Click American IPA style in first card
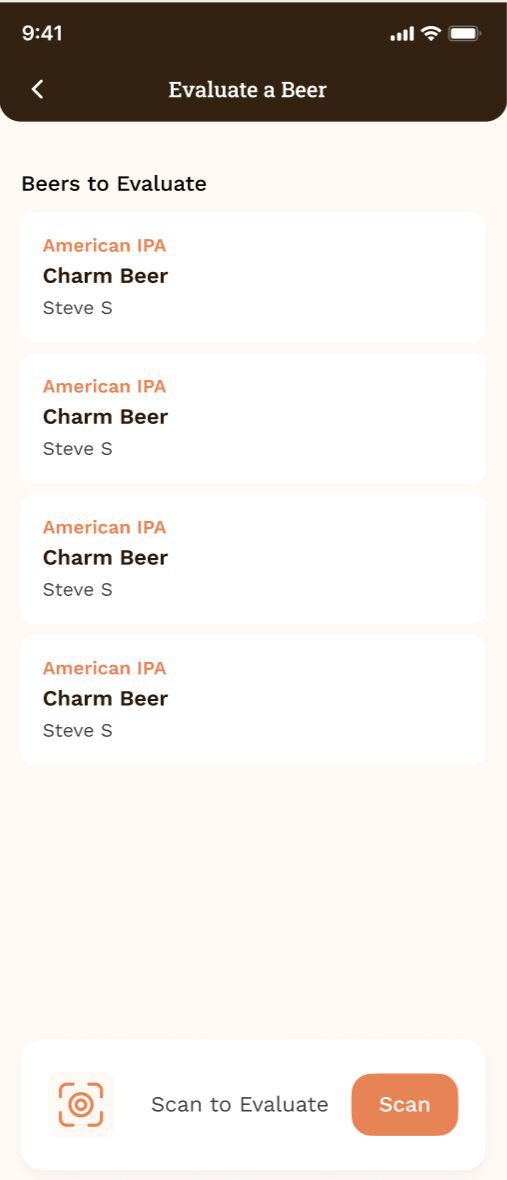This screenshot has width=507, height=1180. tap(105, 245)
